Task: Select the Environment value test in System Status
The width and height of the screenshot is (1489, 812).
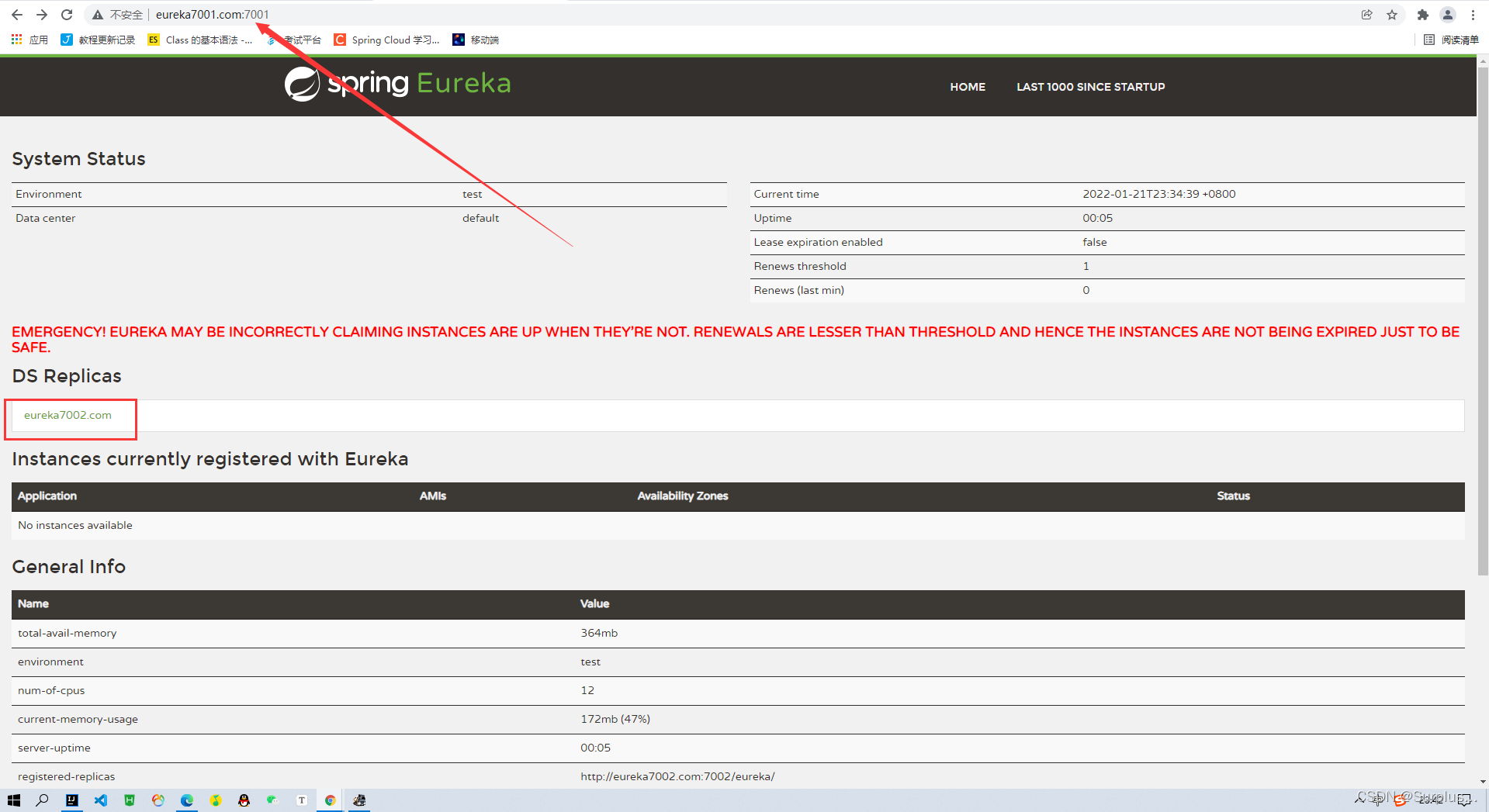Action: click(x=472, y=194)
